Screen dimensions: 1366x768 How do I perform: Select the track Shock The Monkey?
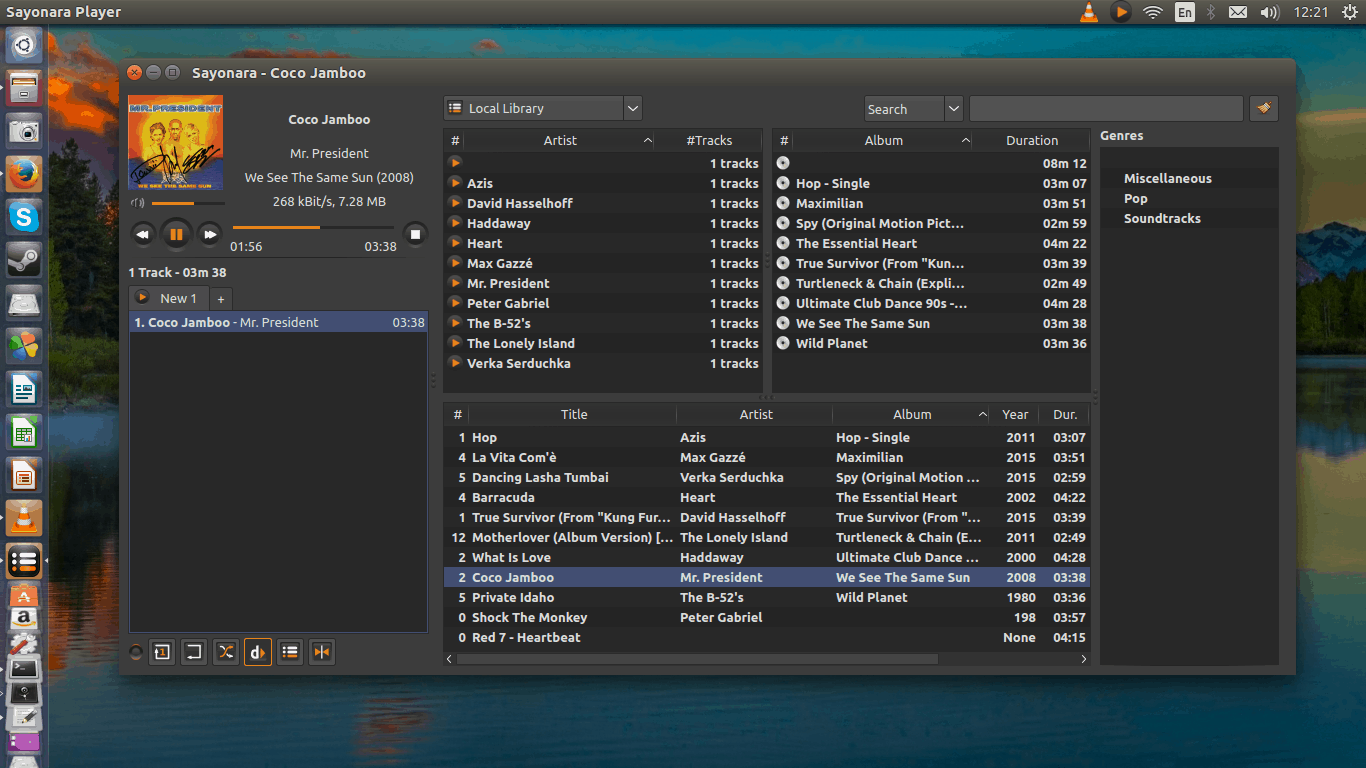click(767, 617)
